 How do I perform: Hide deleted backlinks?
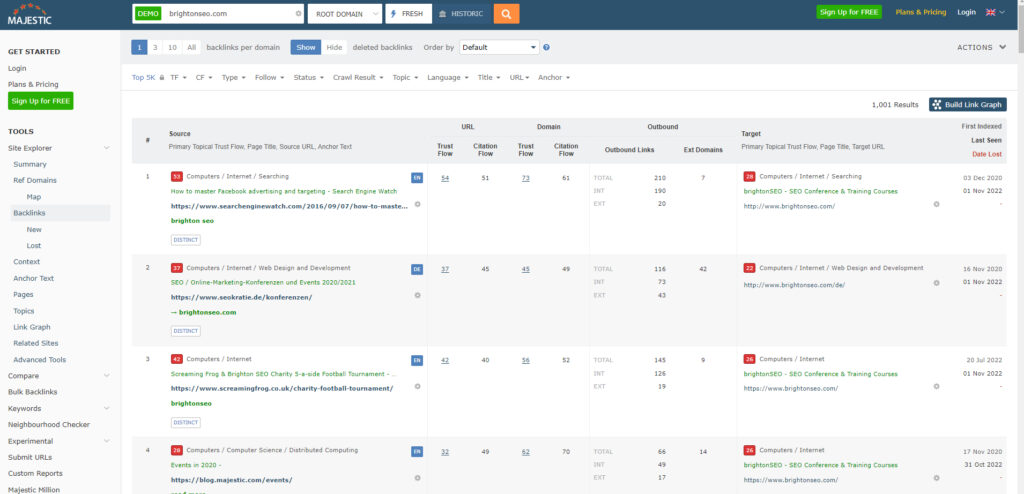tap(334, 47)
